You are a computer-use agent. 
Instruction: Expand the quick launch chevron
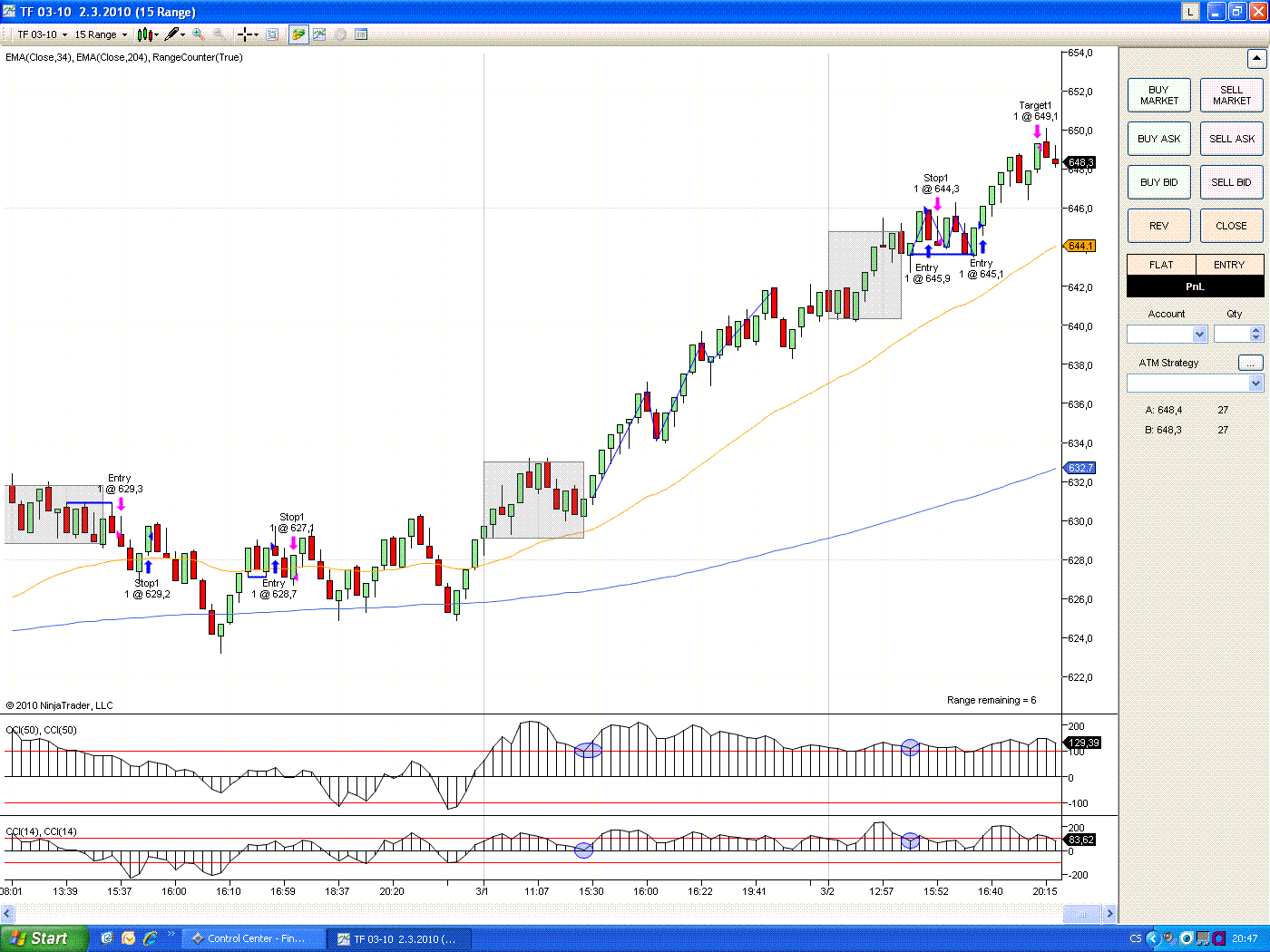click(x=171, y=935)
